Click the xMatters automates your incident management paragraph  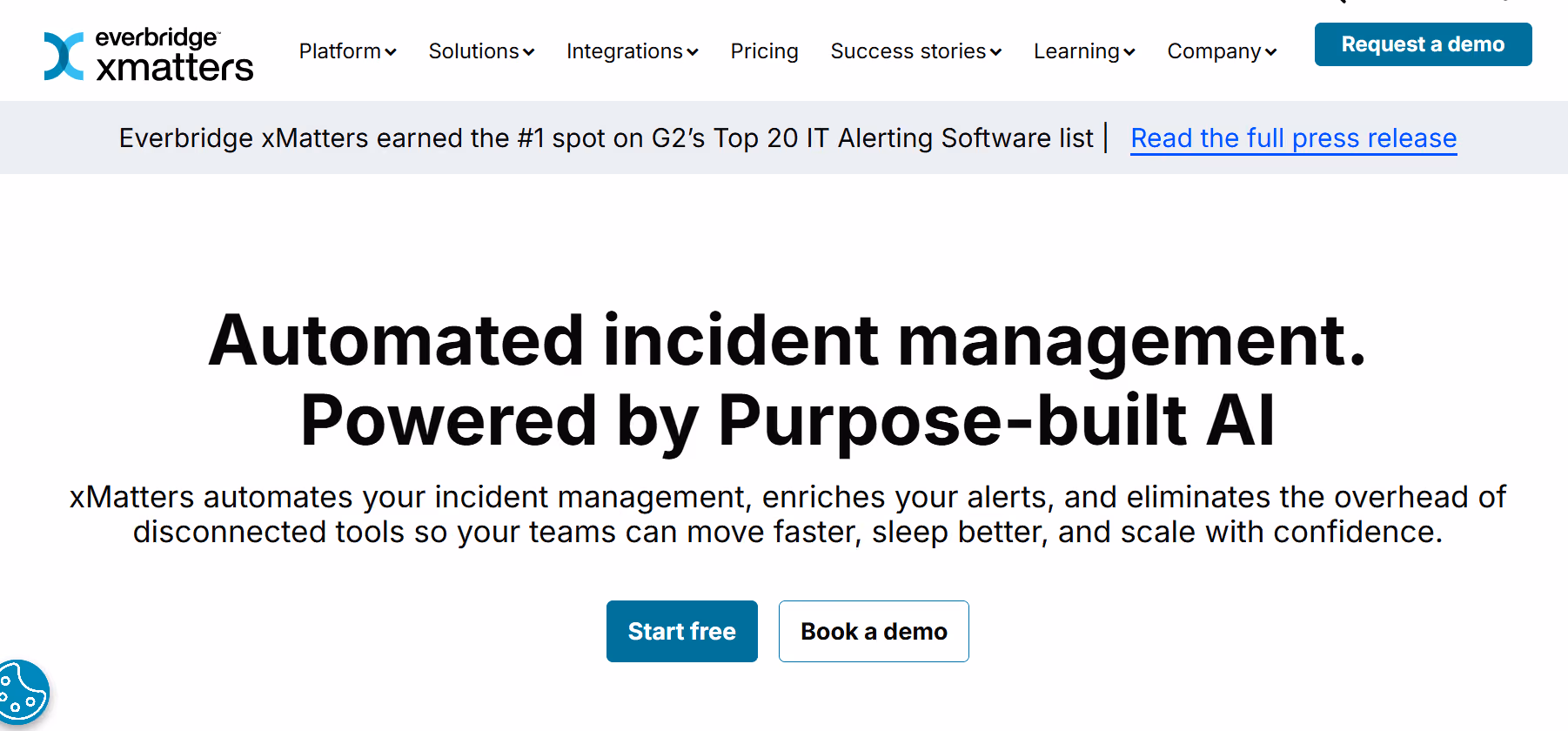pyautogui.click(x=787, y=514)
